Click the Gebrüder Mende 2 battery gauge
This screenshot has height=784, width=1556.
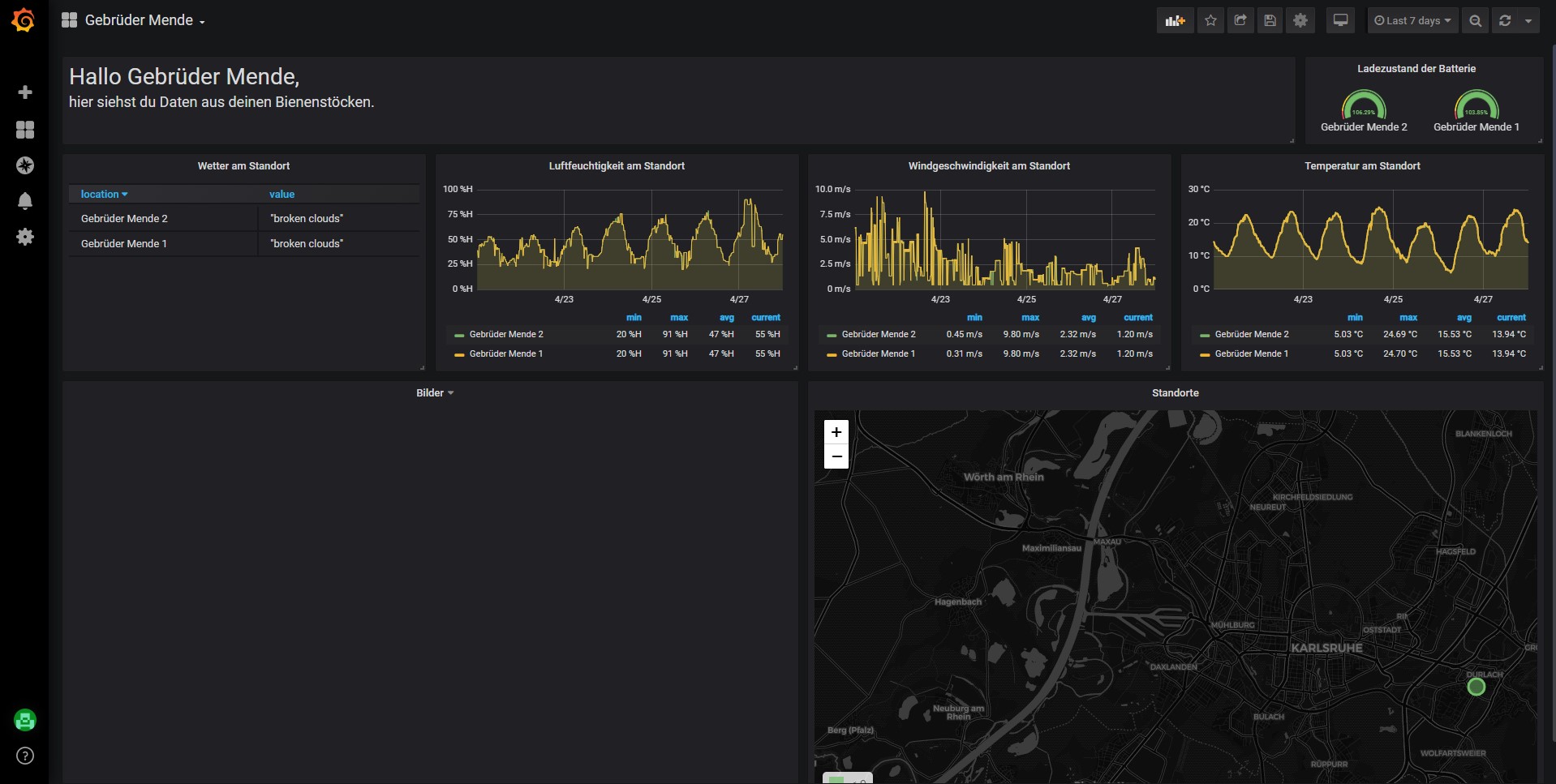click(1364, 105)
